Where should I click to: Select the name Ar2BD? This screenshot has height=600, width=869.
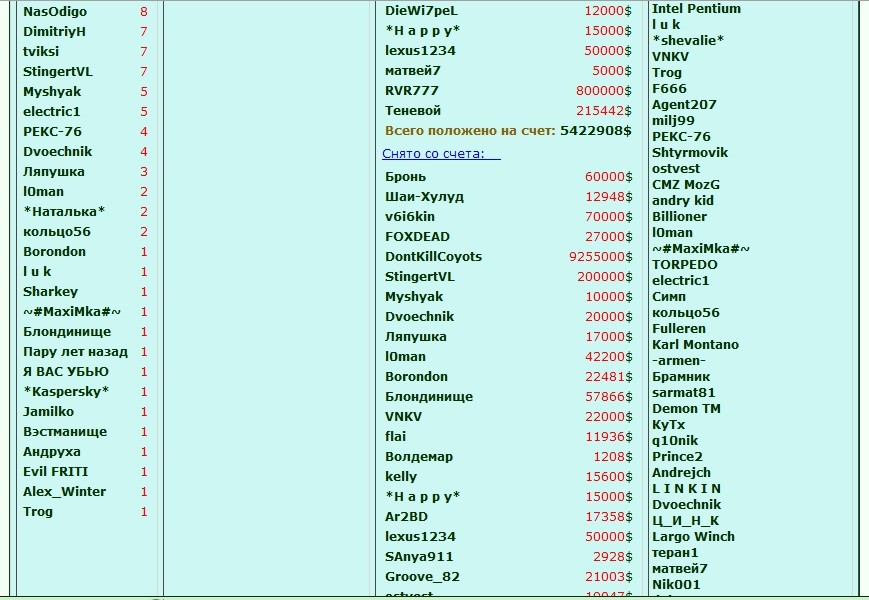point(406,516)
